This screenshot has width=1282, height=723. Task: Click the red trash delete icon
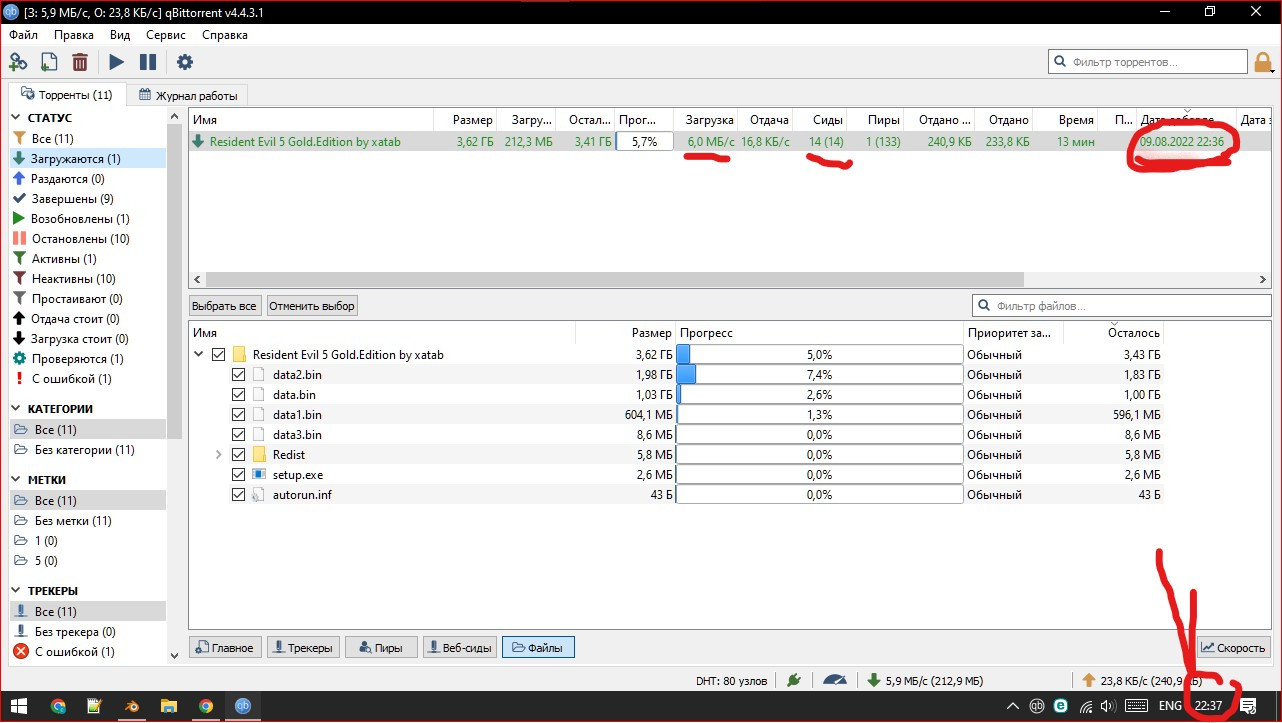pyautogui.click(x=80, y=62)
